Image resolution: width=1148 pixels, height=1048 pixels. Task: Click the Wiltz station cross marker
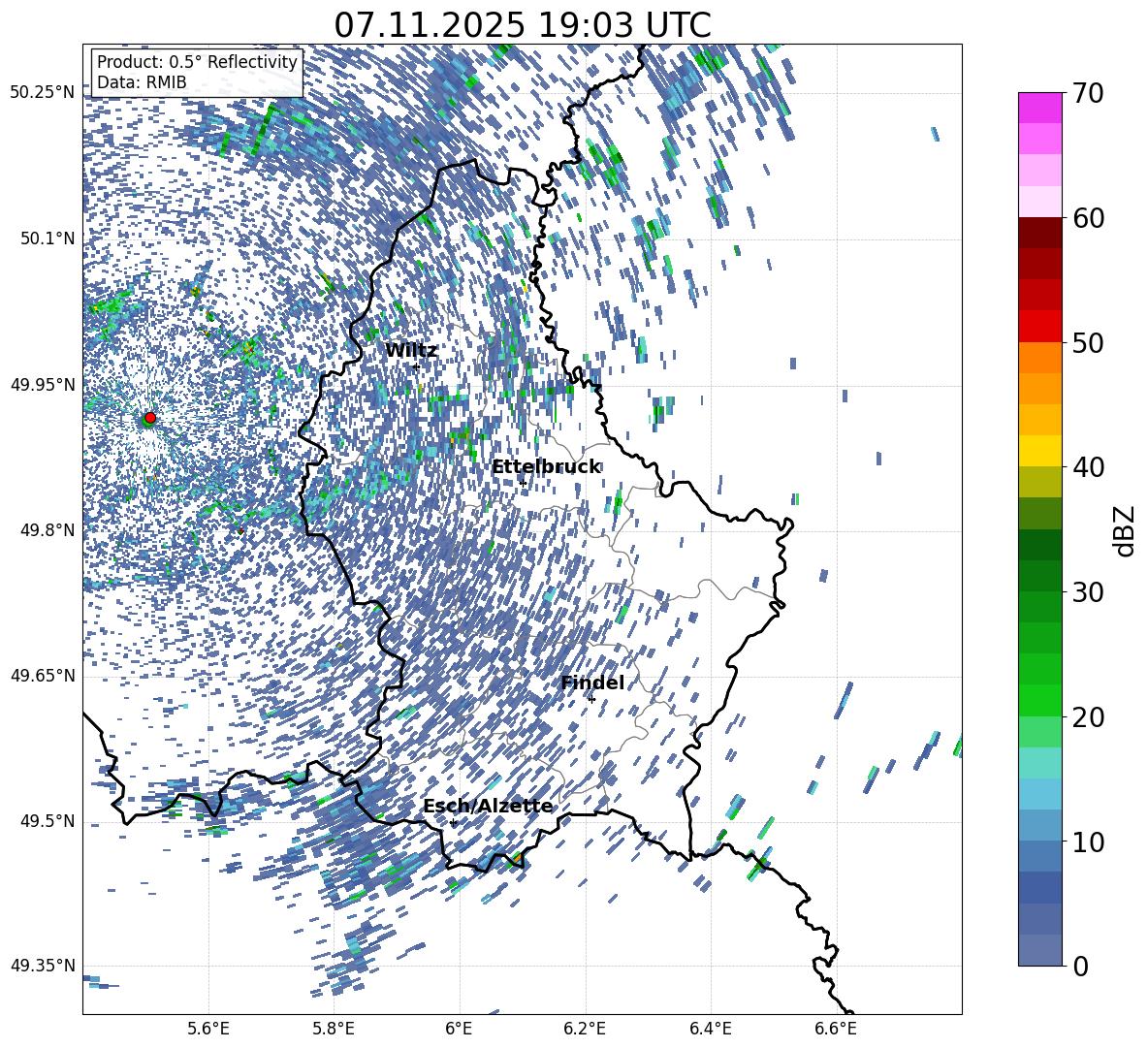coord(415,366)
